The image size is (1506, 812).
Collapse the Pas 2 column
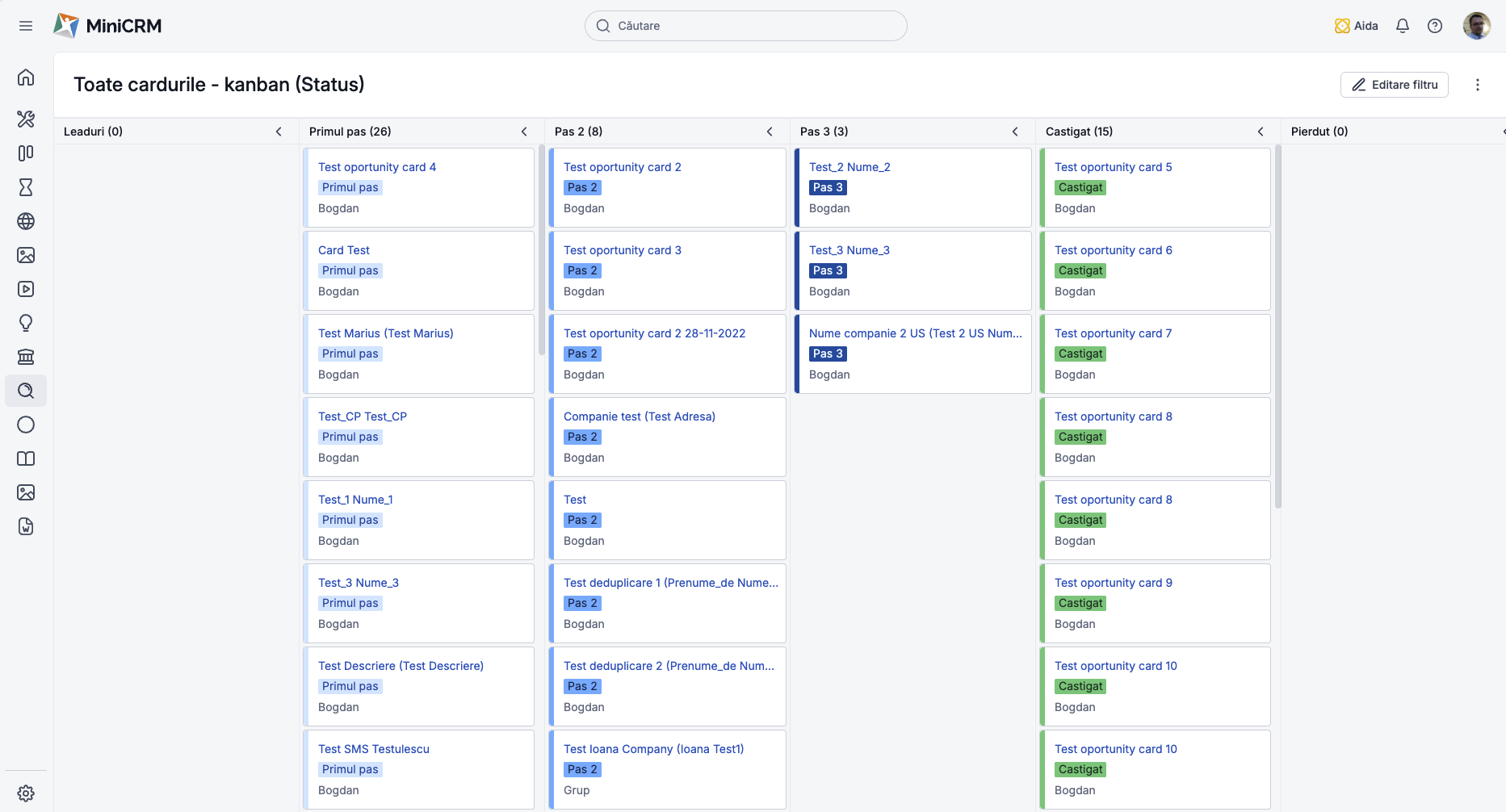tap(770, 132)
